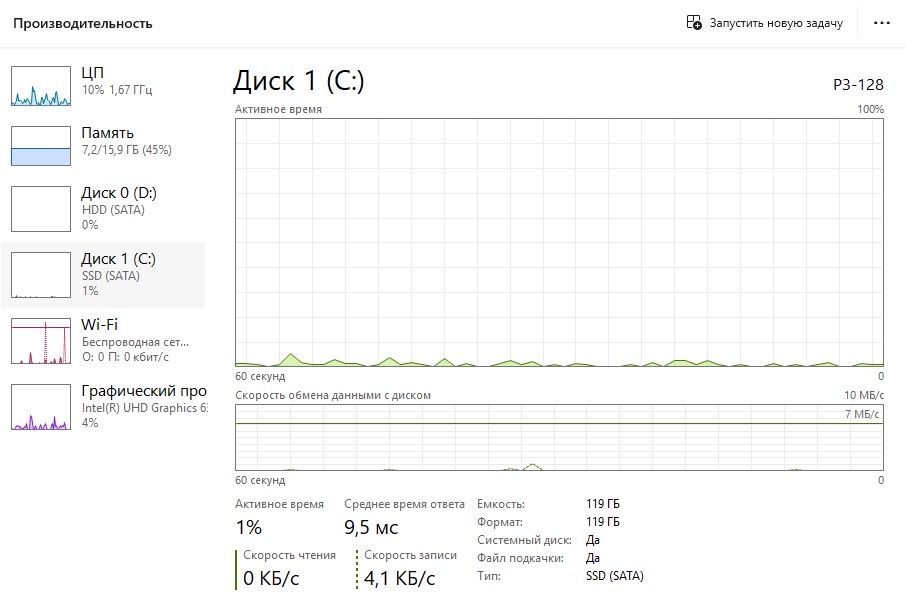This screenshot has height=605, width=905.
Task: Click the 'SSD (SATA)' type value in details
Action: pyautogui.click(x=615, y=576)
